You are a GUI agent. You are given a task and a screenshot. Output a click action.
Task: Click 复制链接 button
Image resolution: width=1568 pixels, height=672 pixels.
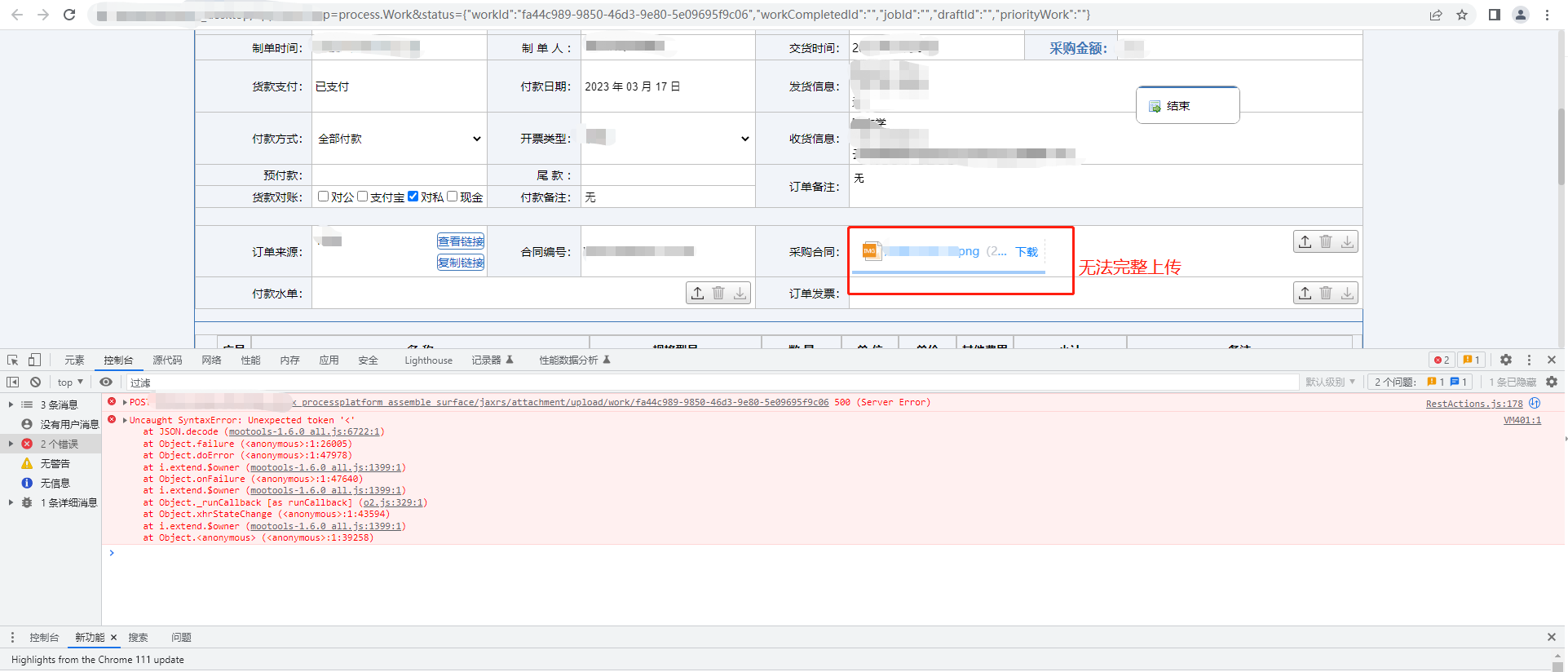point(461,263)
